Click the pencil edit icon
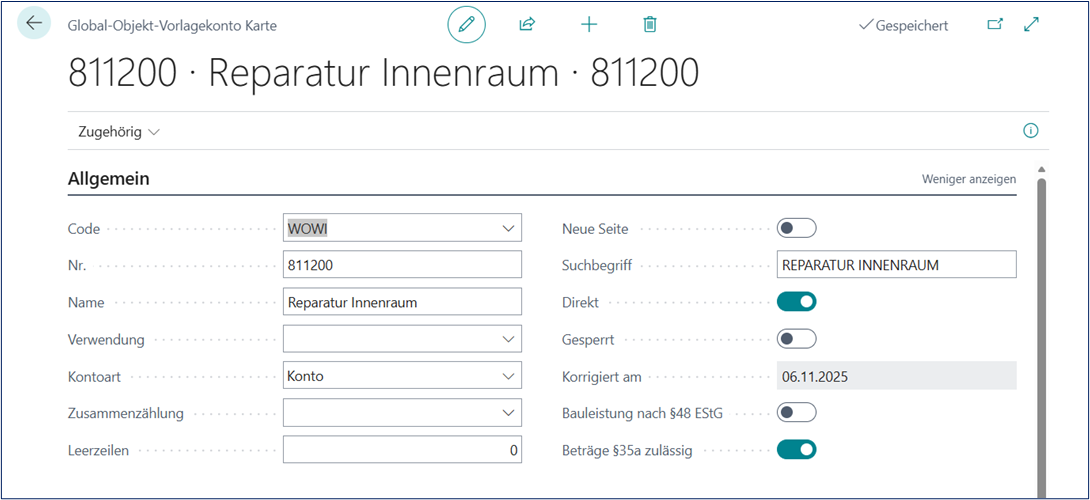Viewport: 1090px width, 500px height. [x=466, y=25]
